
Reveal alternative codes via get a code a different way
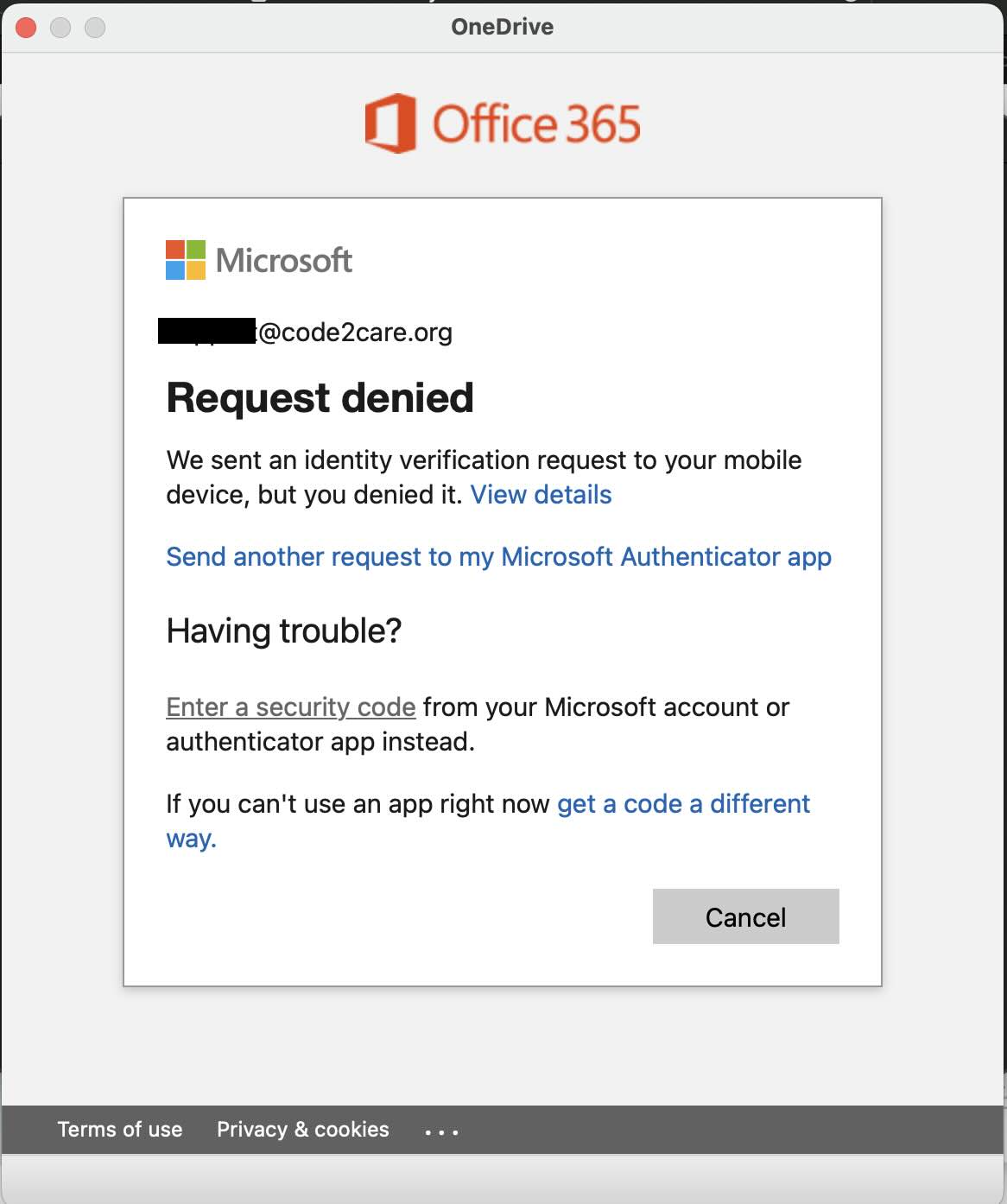pyautogui.click(x=682, y=804)
